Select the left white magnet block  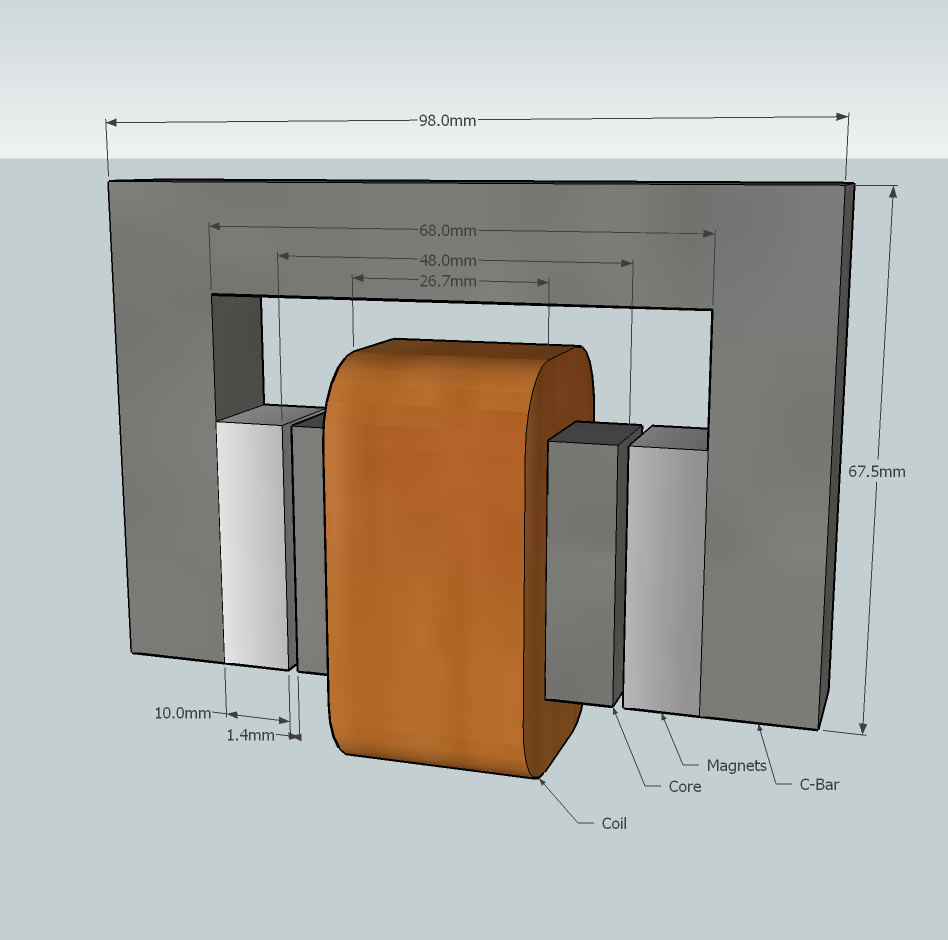[254, 538]
